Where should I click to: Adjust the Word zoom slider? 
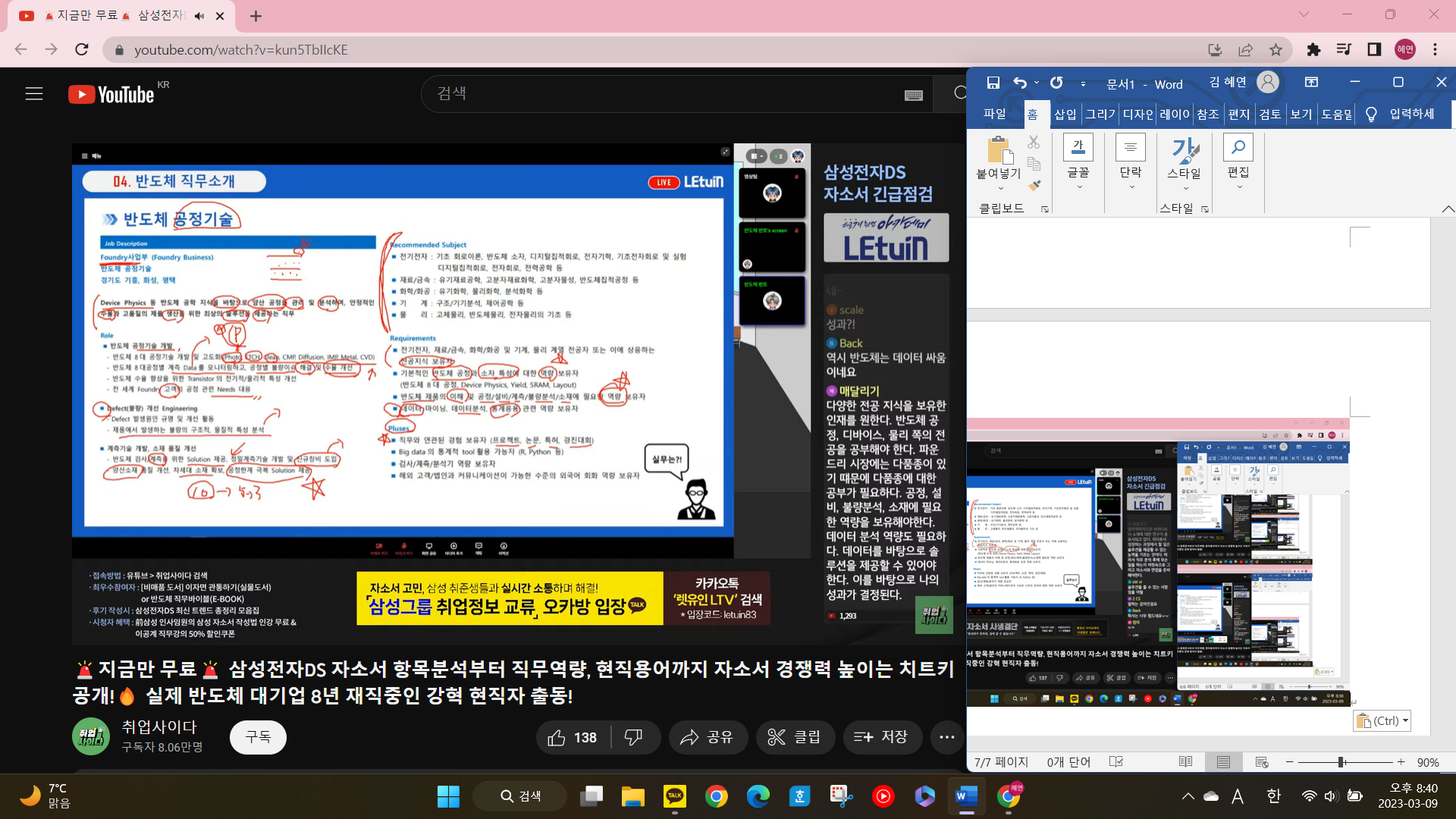[x=1341, y=761]
